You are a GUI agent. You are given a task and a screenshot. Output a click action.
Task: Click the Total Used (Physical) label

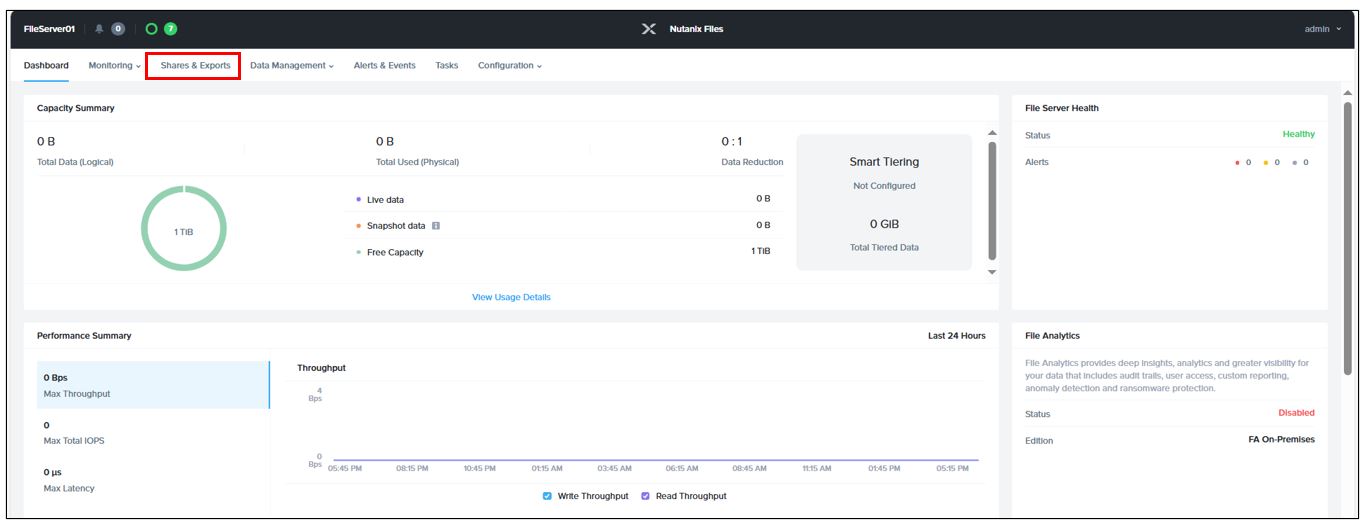pyautogui.click(x=417, y=162)
